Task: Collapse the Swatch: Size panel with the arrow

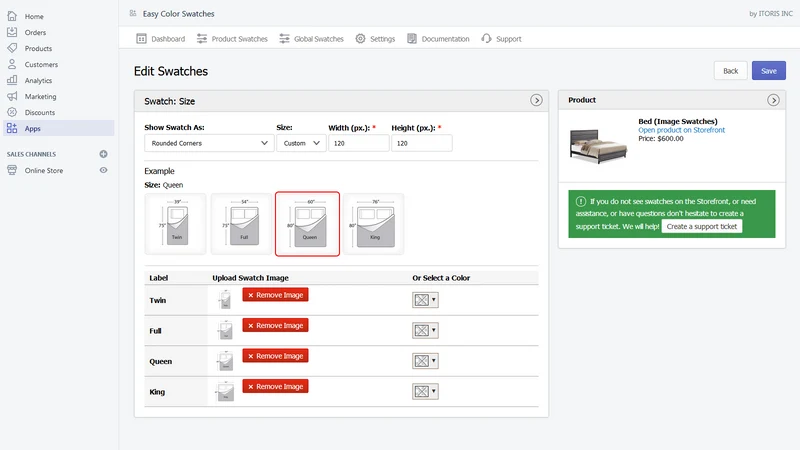Action: point(536,100)
